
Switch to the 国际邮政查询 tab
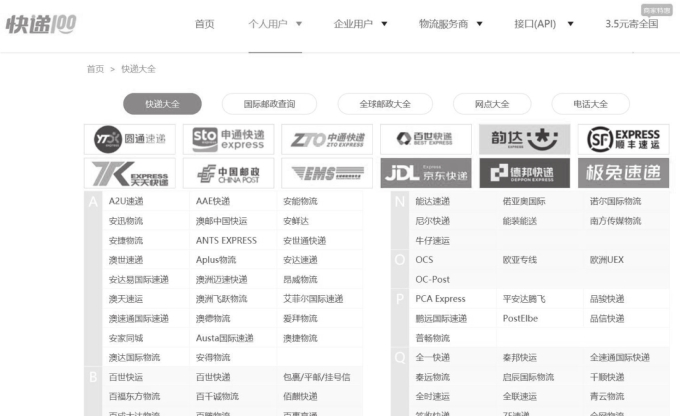tap(269, 104)
